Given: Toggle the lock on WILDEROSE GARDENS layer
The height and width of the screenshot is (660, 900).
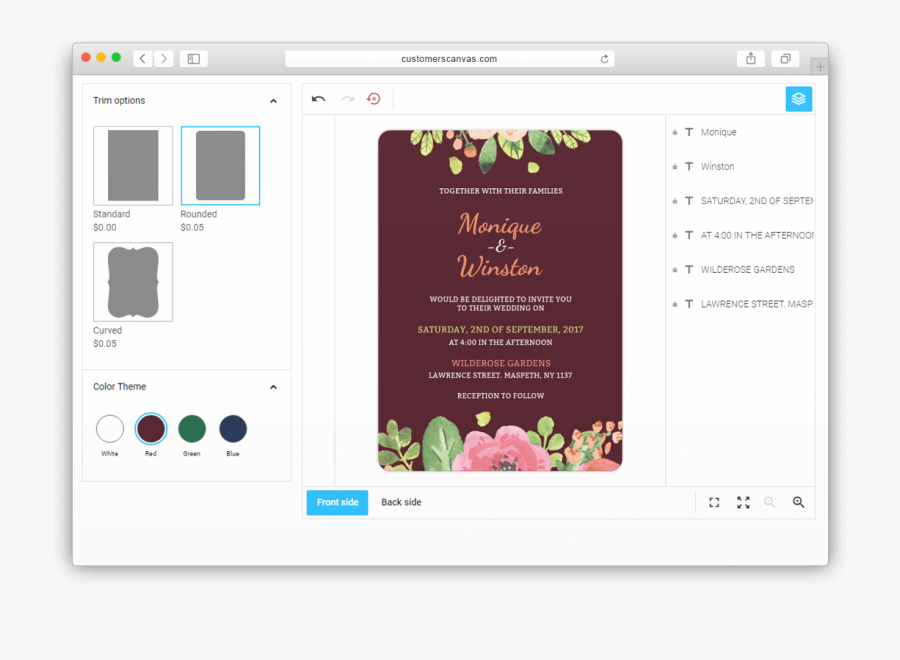Looking at the screenshot, I should point(674,269).
